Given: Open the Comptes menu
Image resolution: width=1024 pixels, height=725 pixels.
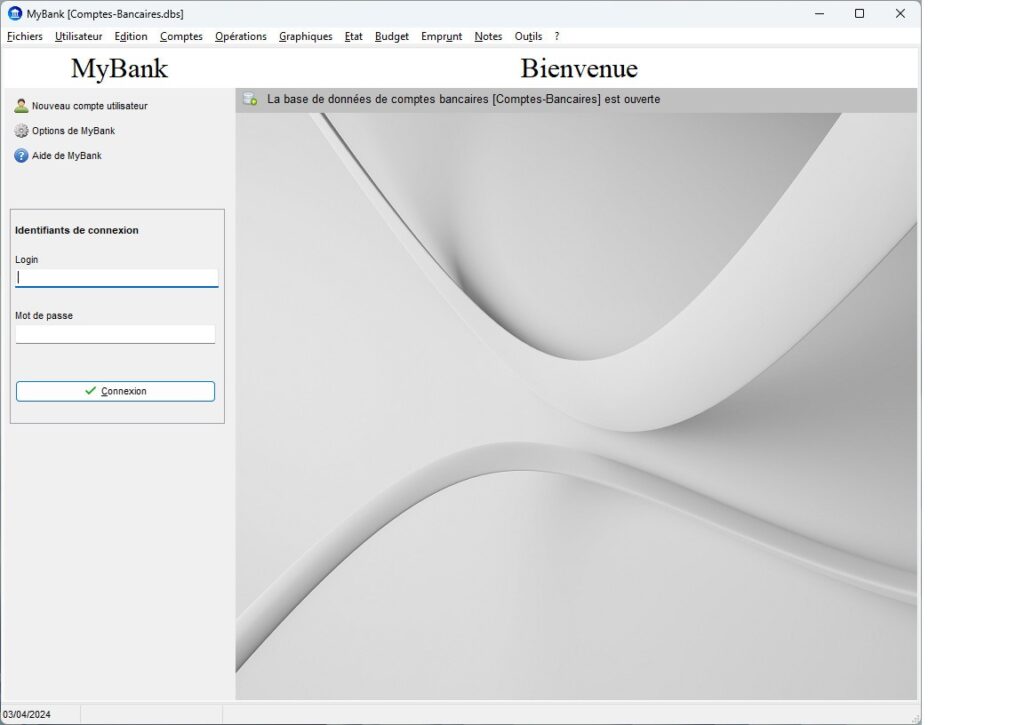Looking at the screenshot, I should (x=181, y=37).
